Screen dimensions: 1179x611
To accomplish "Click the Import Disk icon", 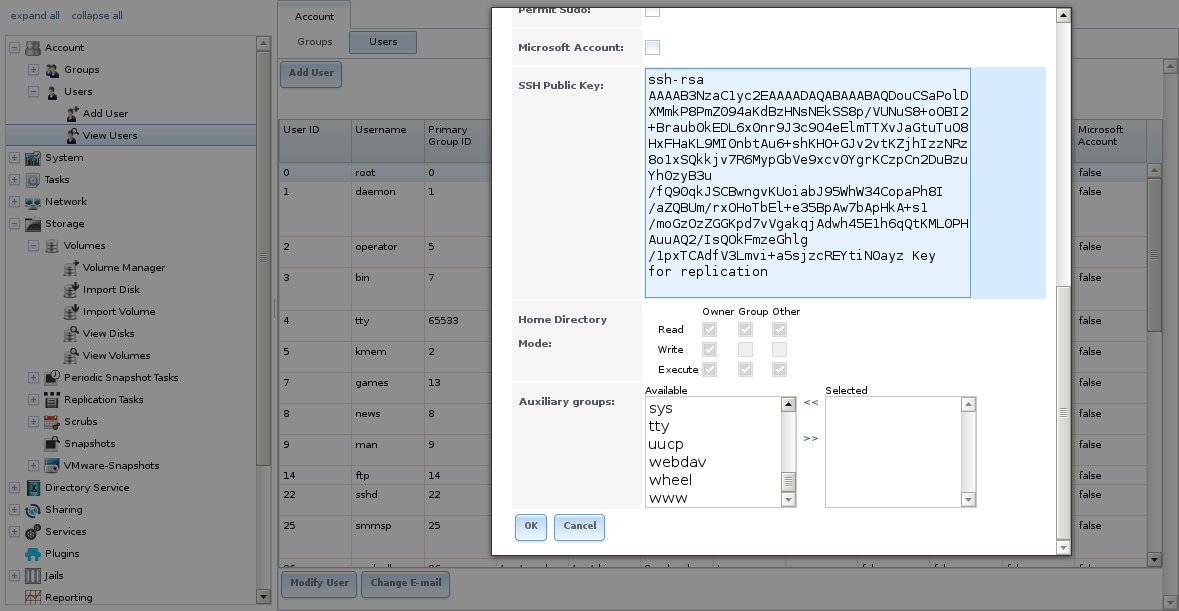I will [71, 290].
